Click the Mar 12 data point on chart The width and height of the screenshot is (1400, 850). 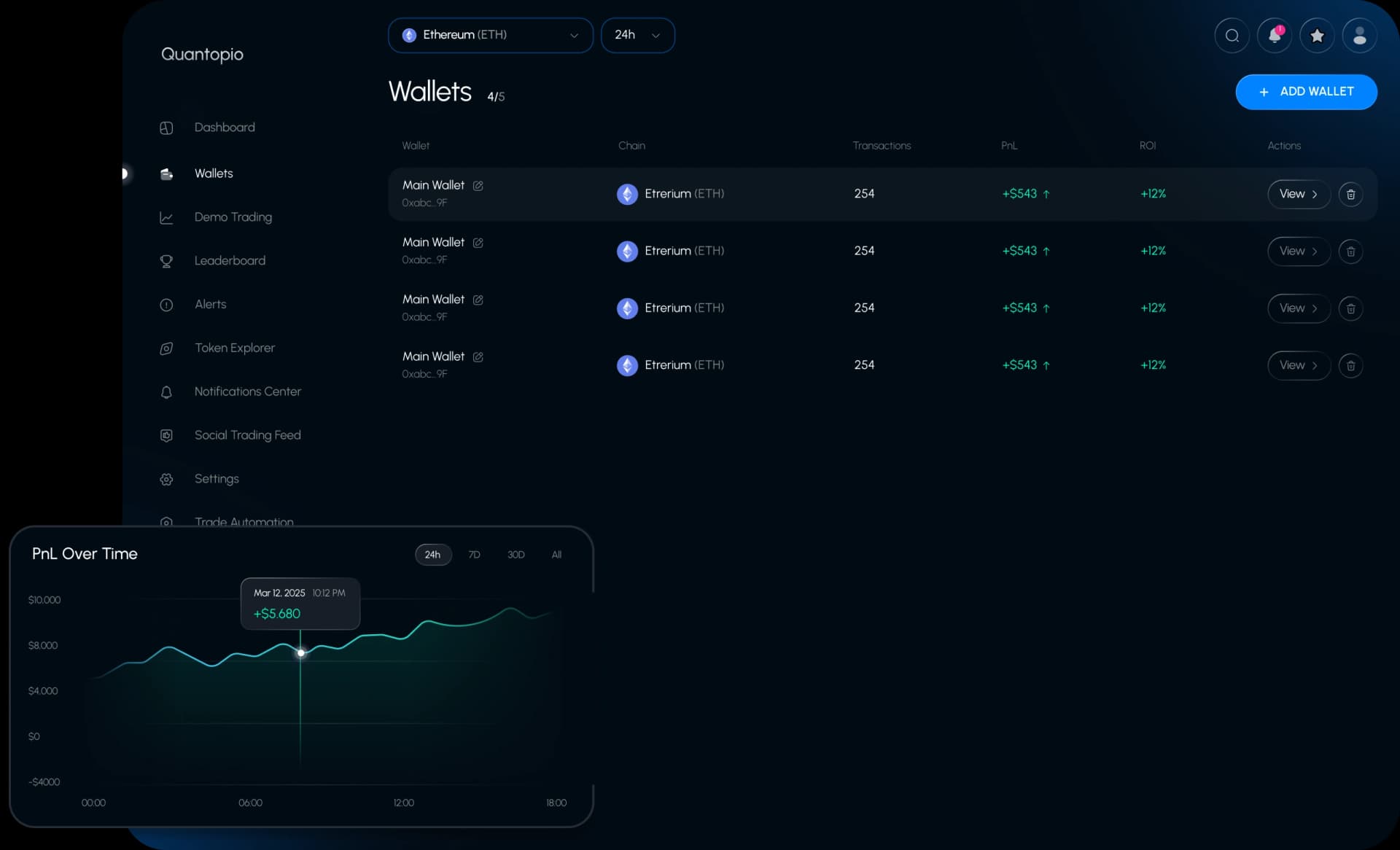(301, 653)
